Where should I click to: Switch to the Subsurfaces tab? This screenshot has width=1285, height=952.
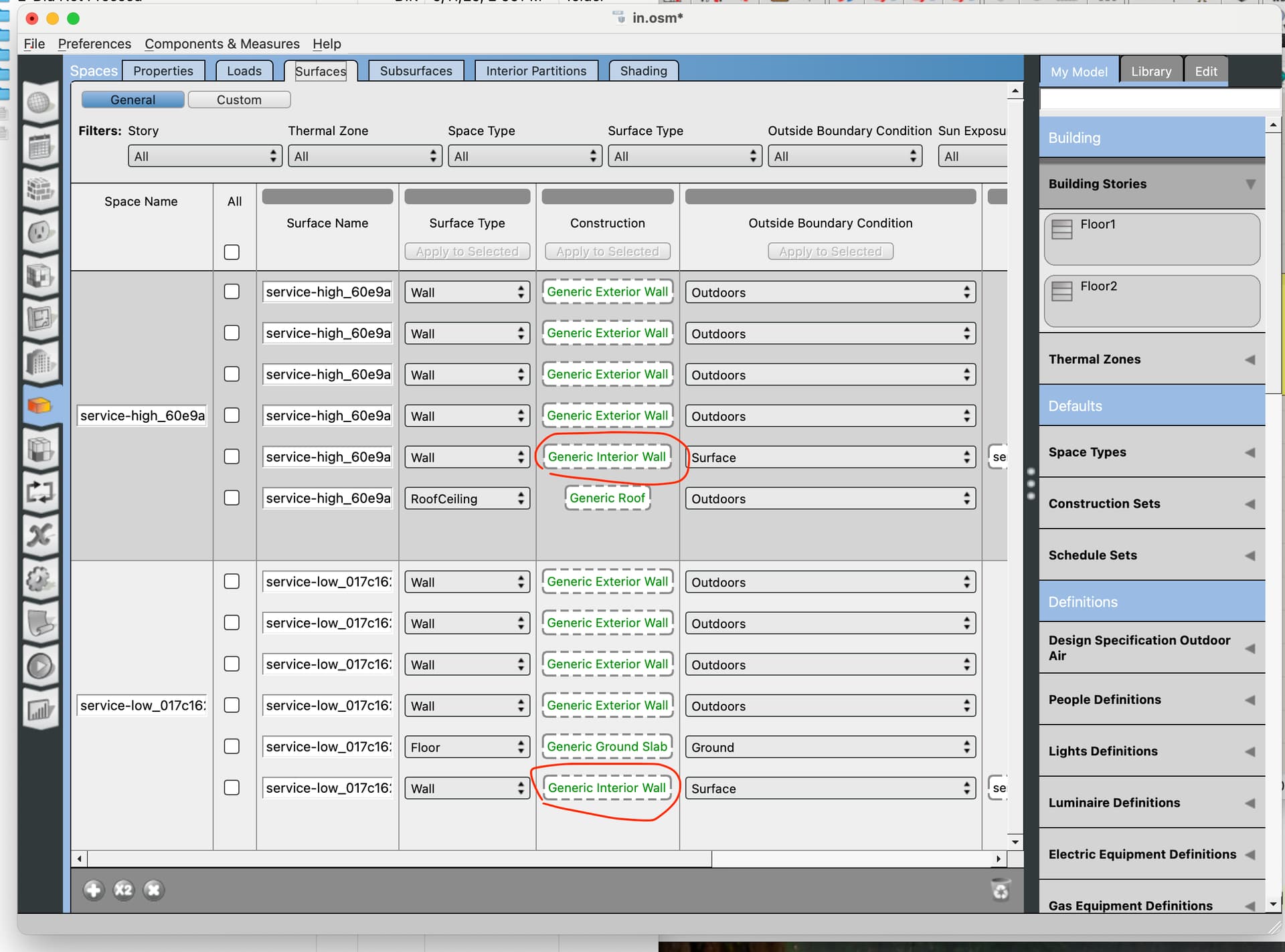(x=416, y=71)
